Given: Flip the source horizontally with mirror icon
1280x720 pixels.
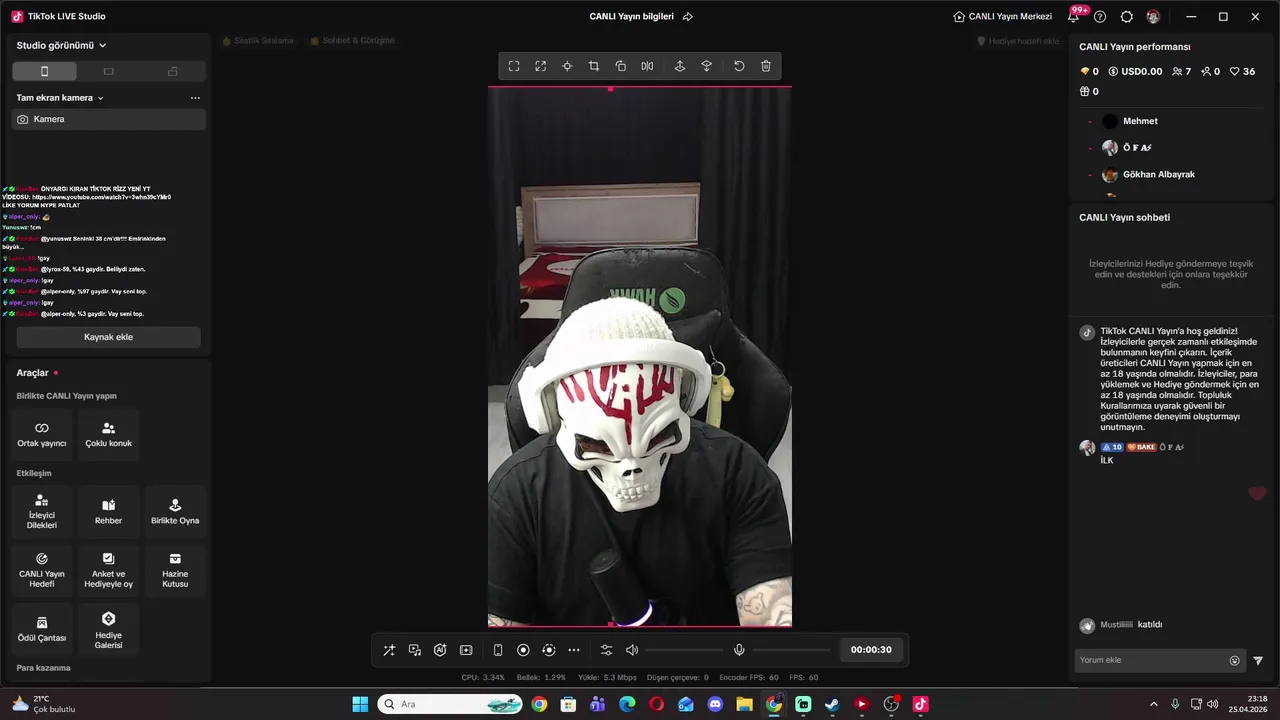Looking at the screenshot, I should pos(647,66).
